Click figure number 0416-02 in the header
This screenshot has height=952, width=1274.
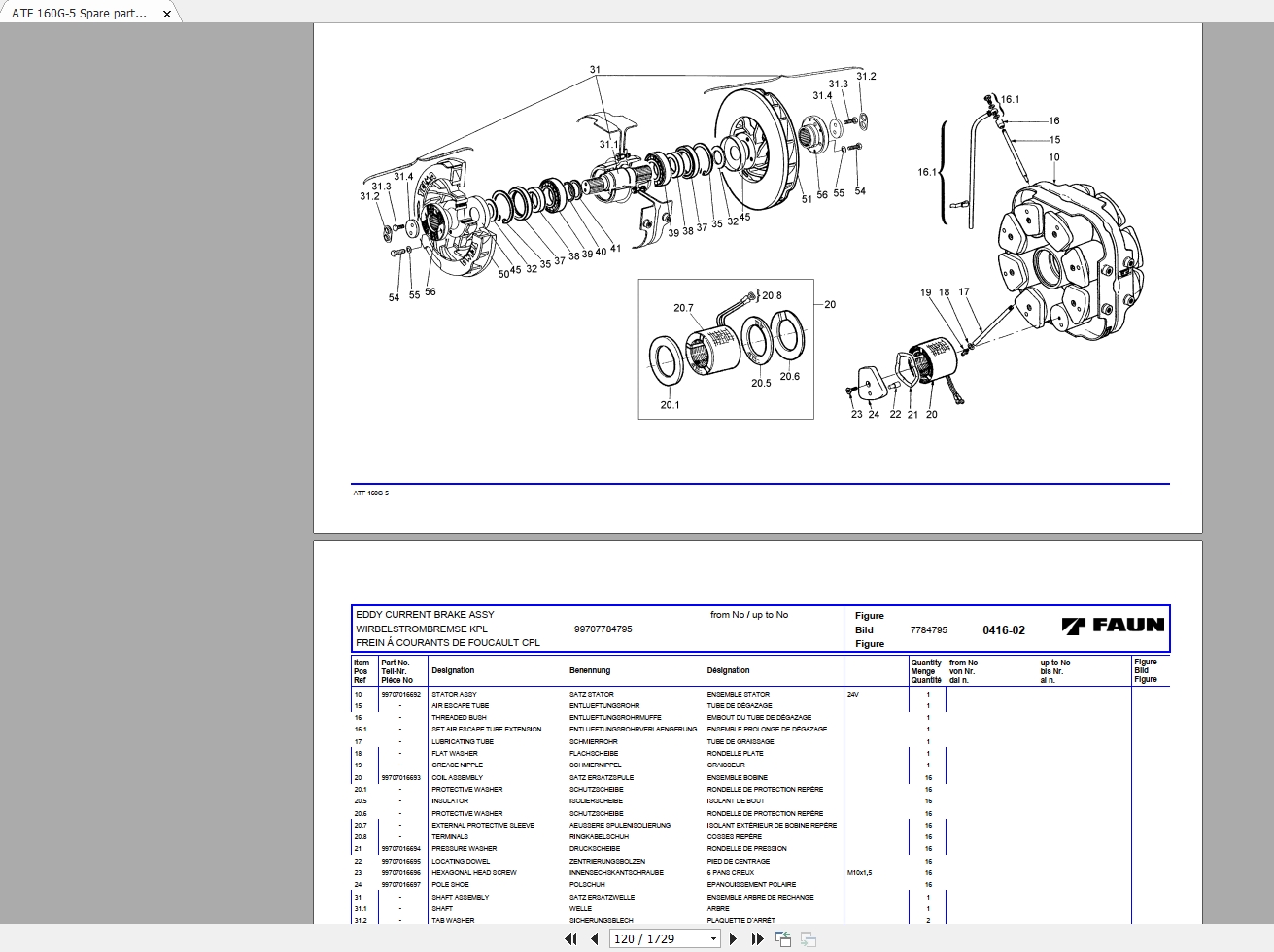coord(1004,629)
